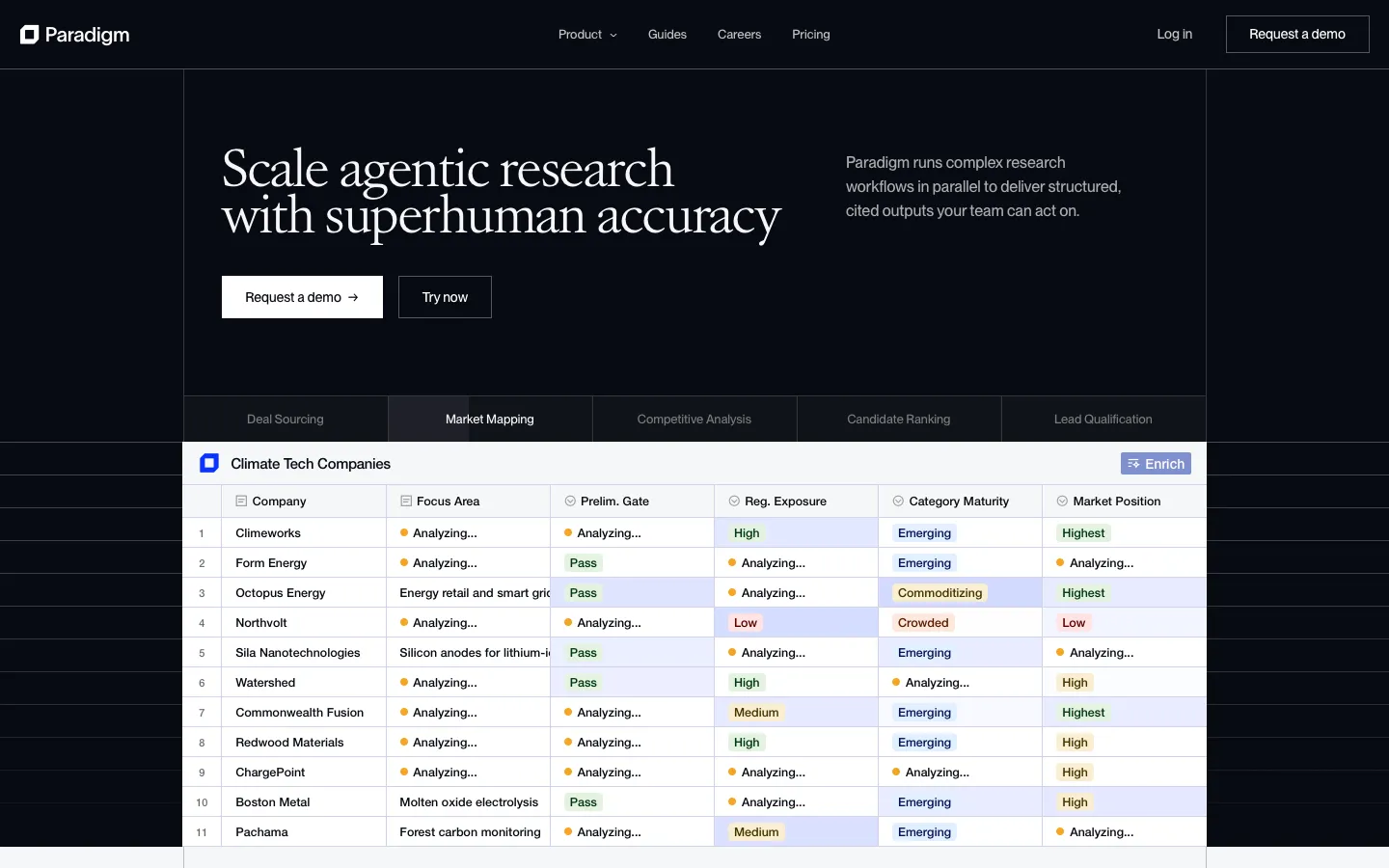Screen dimensions: 1389x868
Task: Go to the Pricing page
Action: click(x=811, y=35)
